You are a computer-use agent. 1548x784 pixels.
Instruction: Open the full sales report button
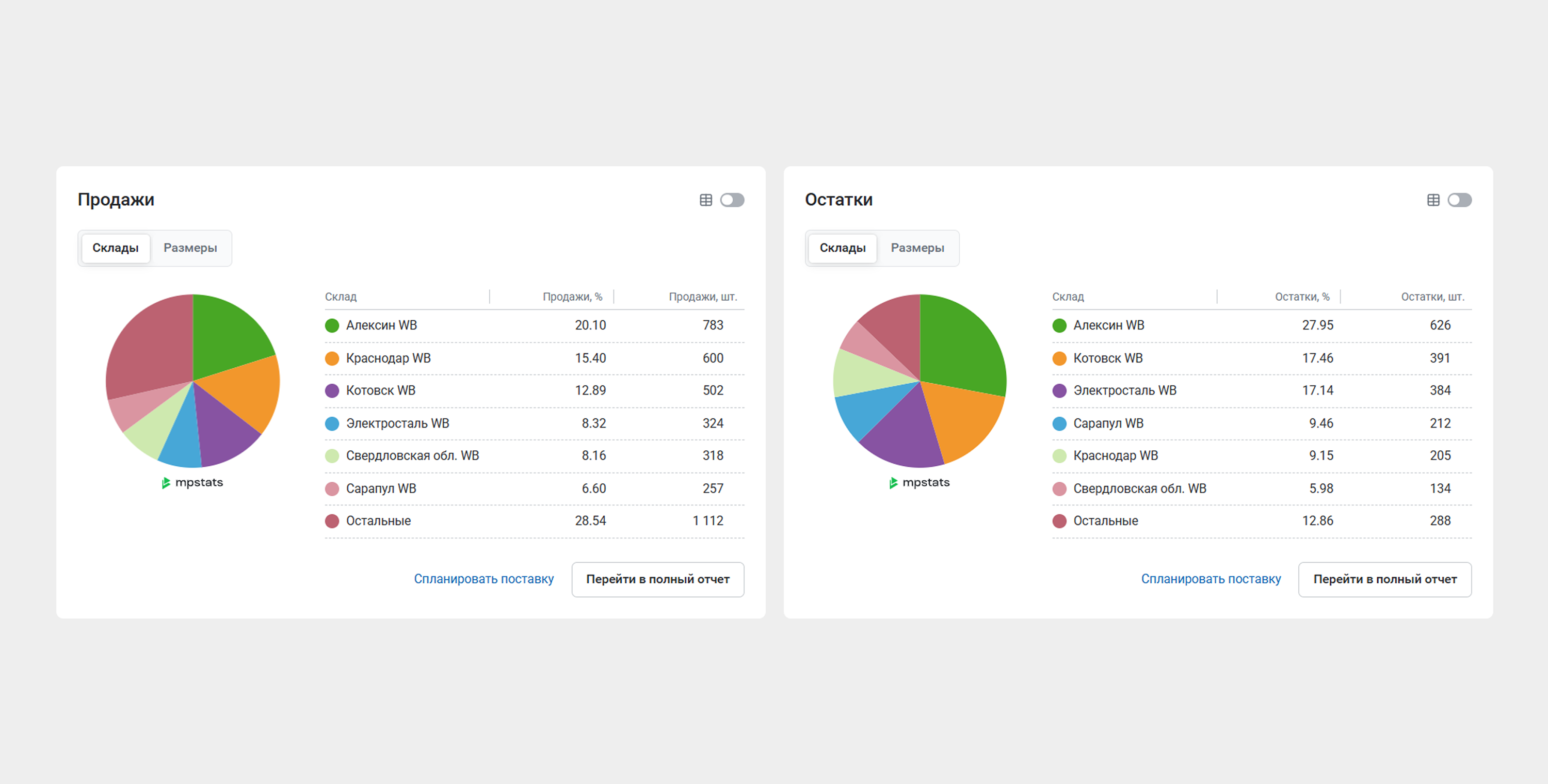[x=657, y=579]
